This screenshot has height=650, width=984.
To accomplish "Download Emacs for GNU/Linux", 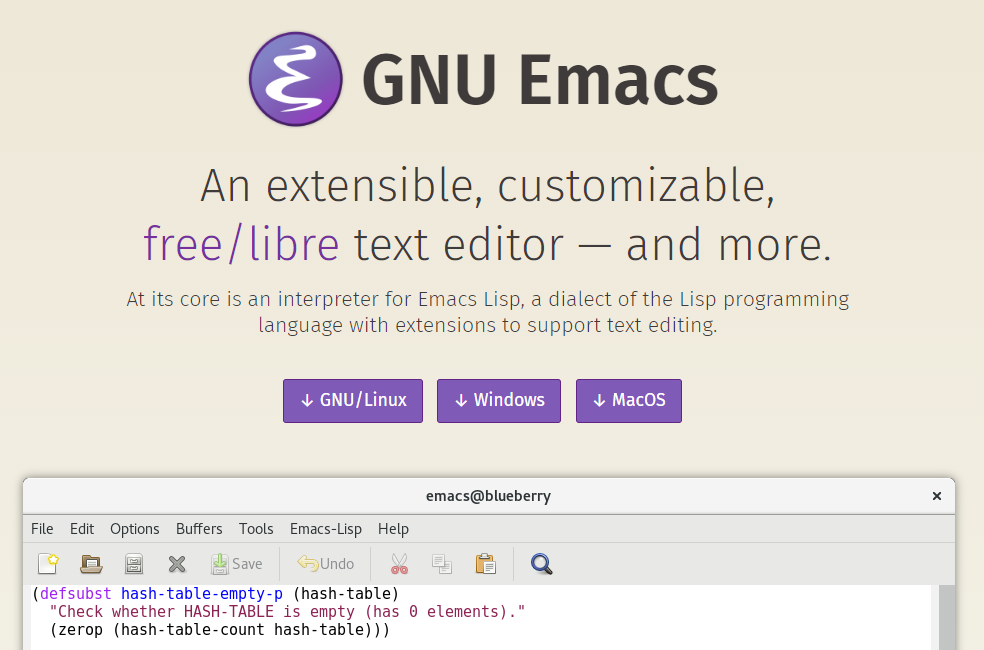I will (x=353, y=400).
